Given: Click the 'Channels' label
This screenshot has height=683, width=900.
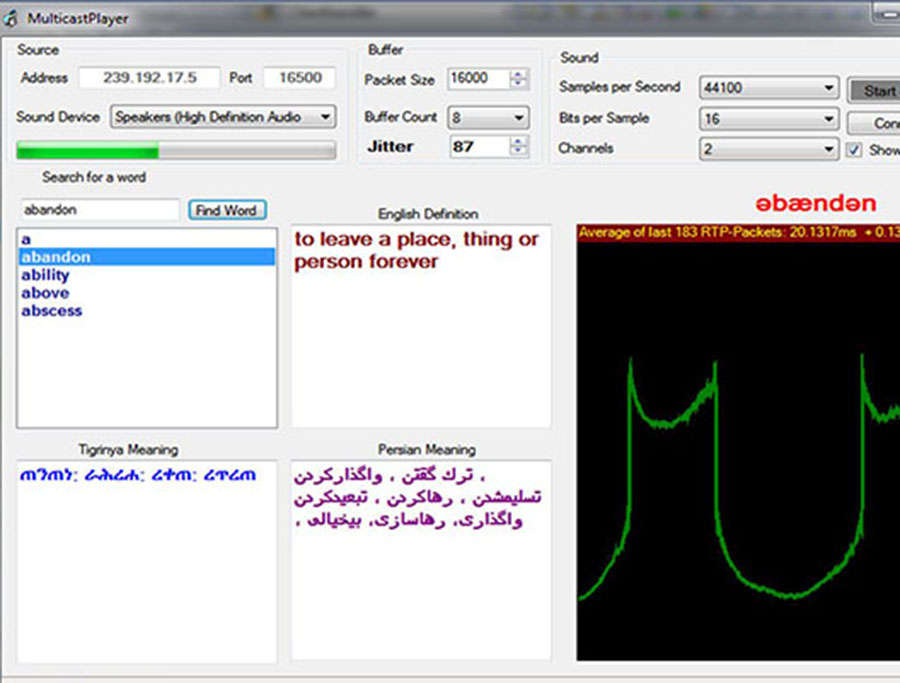Looking at the screenshot, I should click(x=585, y=148).
